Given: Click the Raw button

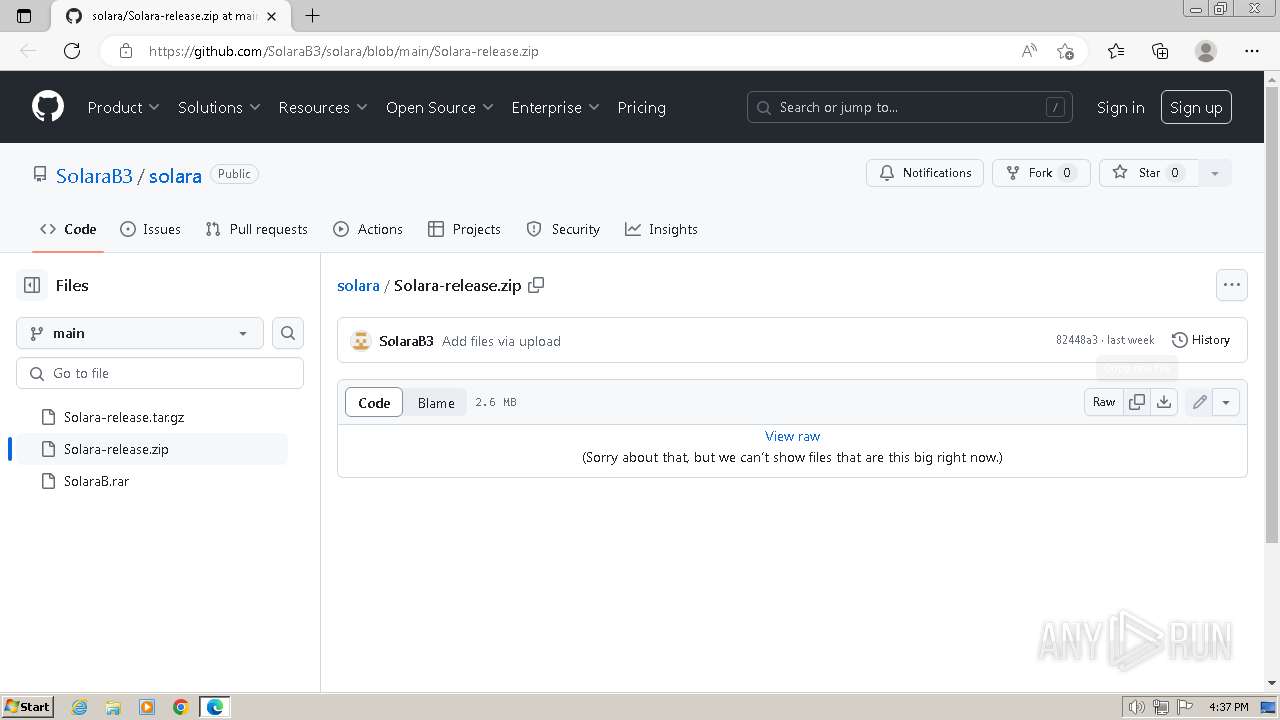Looking at the screenshot, I should point(1104,402).
